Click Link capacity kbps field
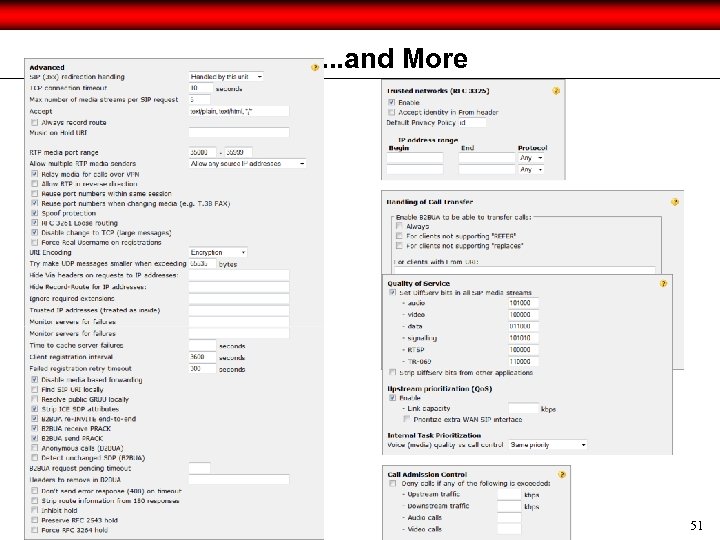Screen dimensions: 720x540 tap(523, 408)
